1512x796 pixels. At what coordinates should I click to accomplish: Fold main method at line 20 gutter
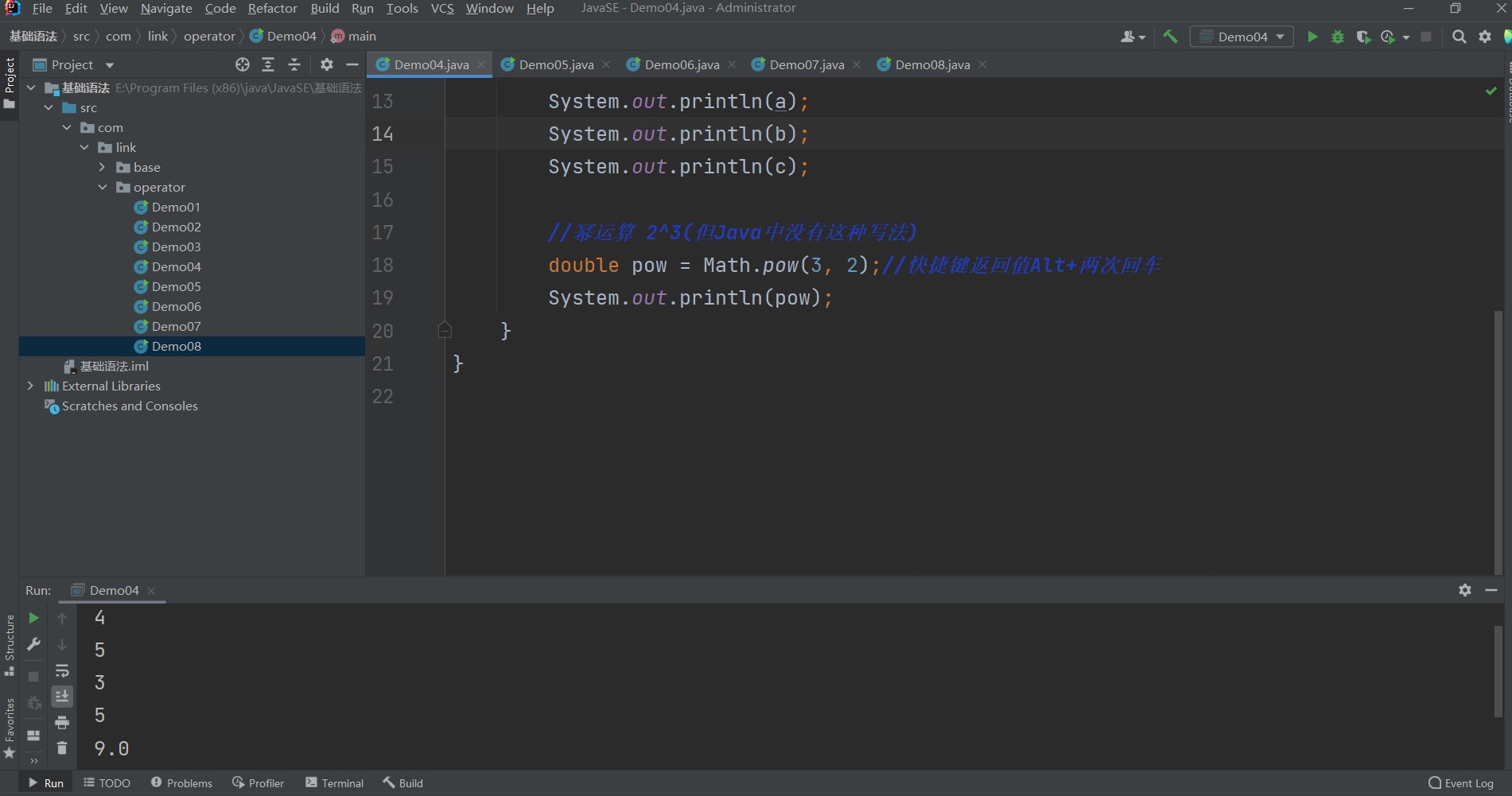point(445,330)
